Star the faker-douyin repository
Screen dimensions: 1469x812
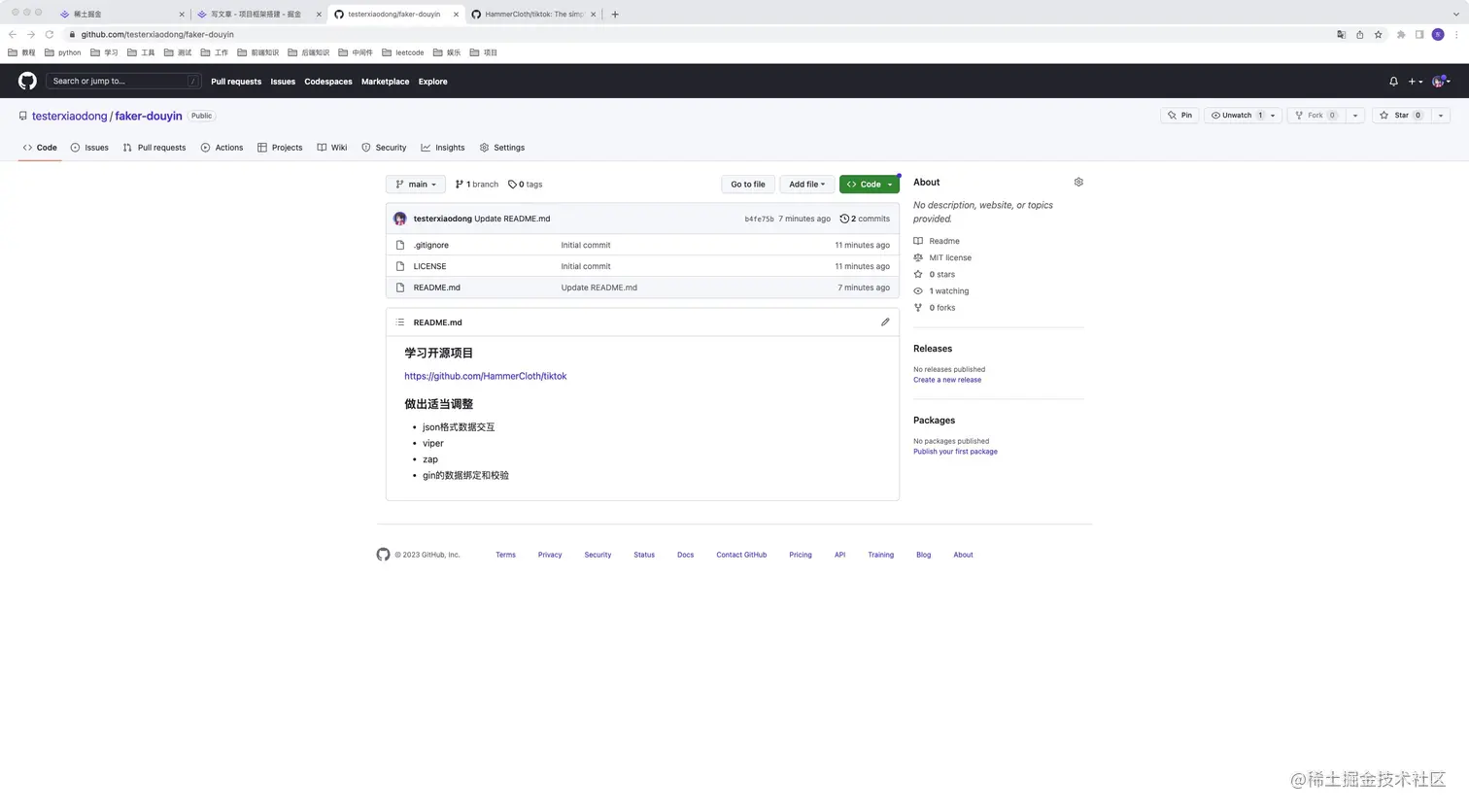pos(1401,116)
